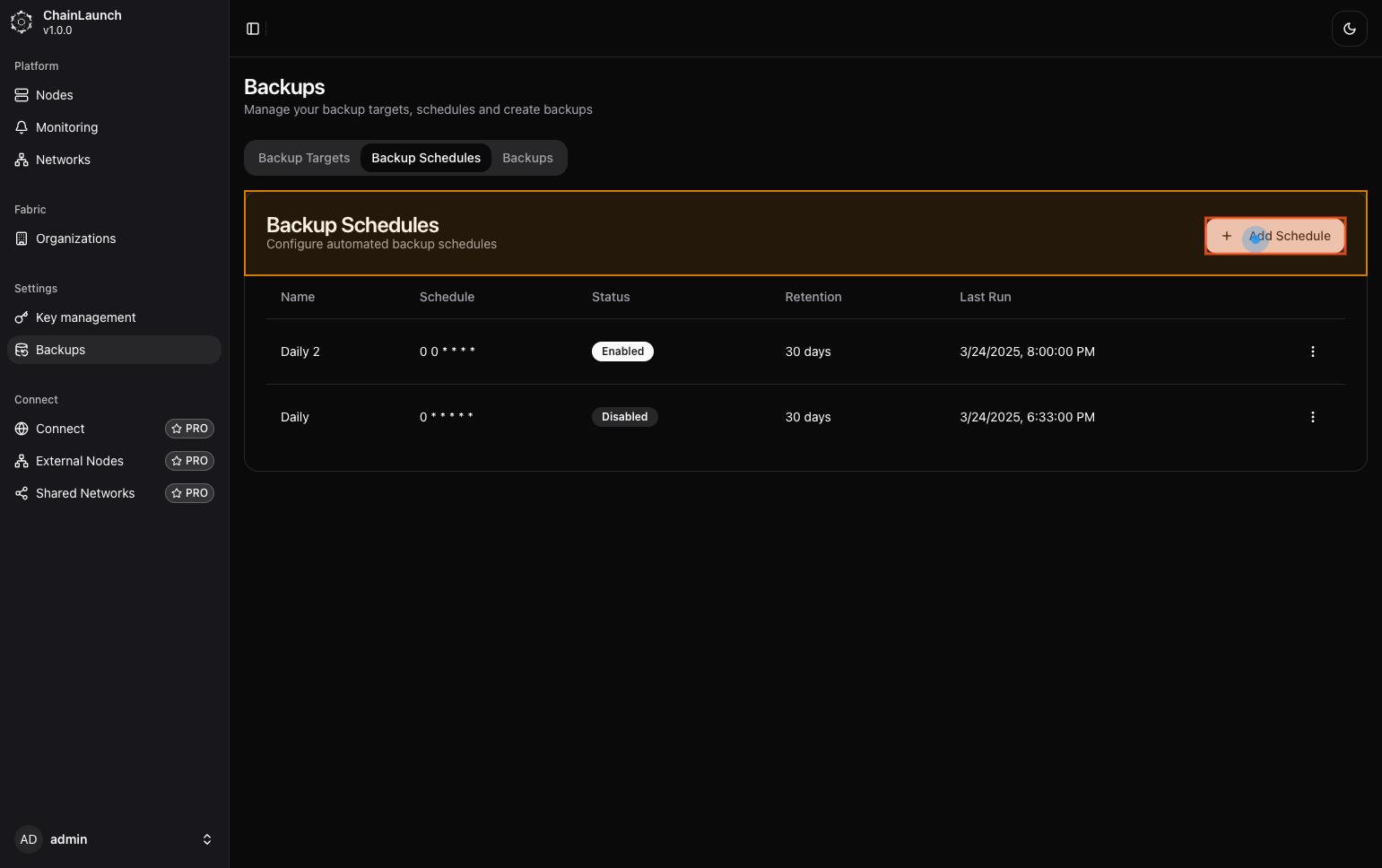
Task: Switch to the Backup Targets tab
Action: coord(304,158)
